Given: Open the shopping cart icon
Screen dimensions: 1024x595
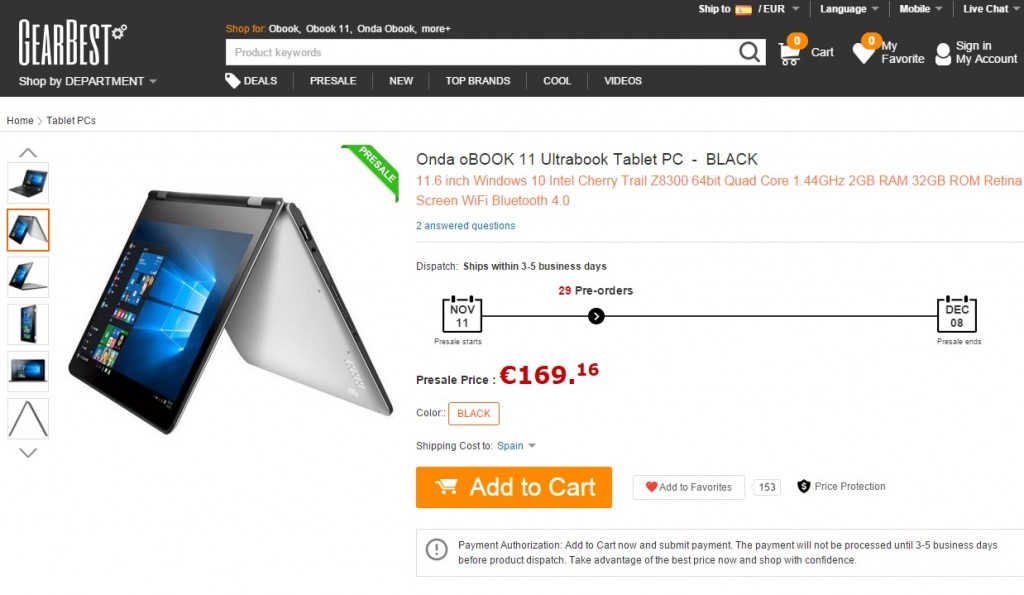Looking at the screenshot, I should coord(790,54).
